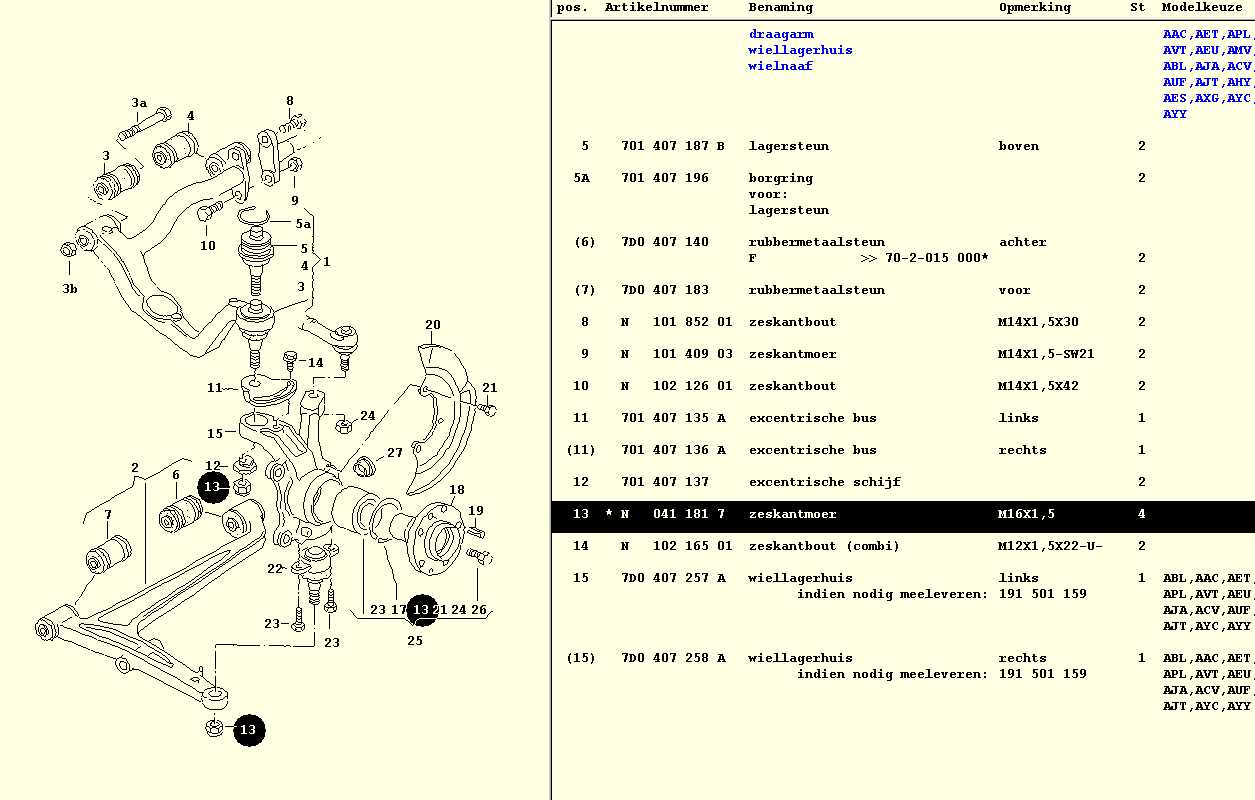The image size is (1255, 800).
Task: Click callout 10 in the diagram
Action: 207,246
